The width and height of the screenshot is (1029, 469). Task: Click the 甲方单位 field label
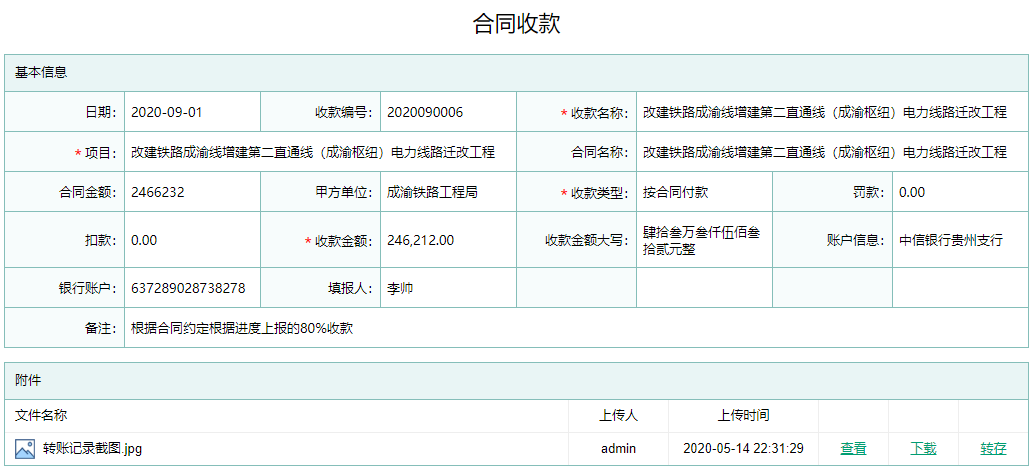[345, 192]
